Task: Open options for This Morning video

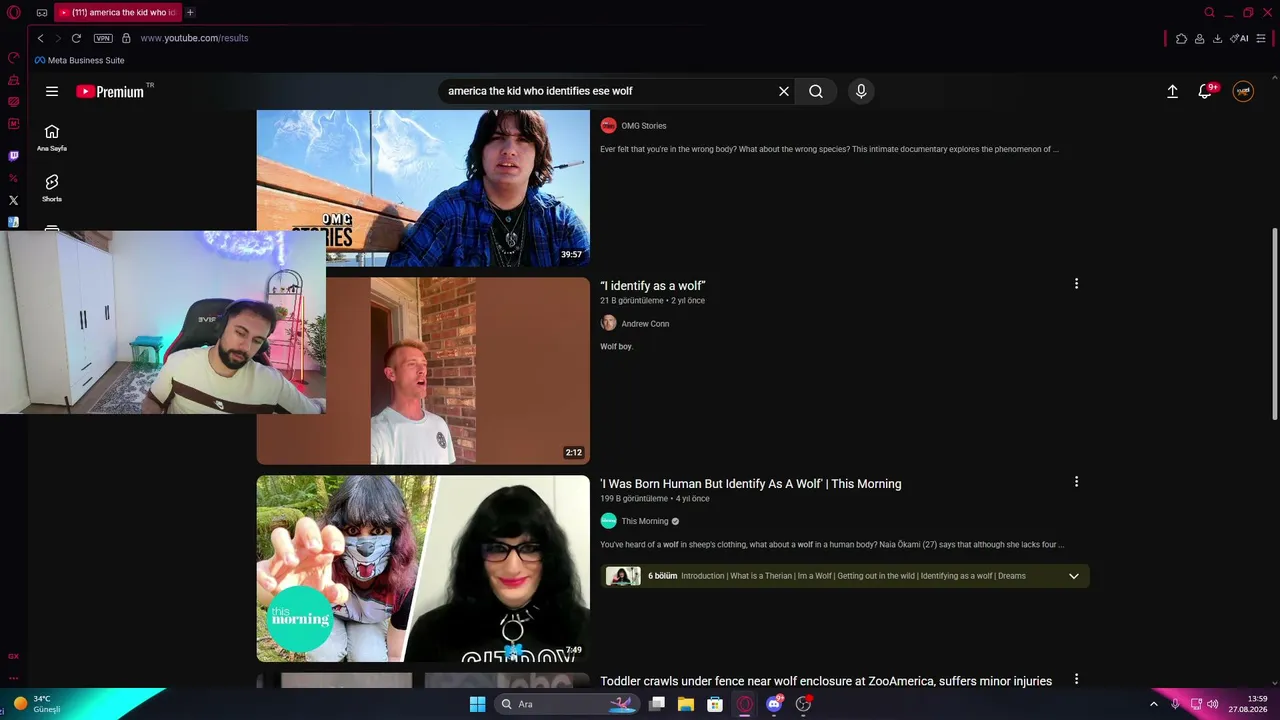Action: click(1076, 482)
